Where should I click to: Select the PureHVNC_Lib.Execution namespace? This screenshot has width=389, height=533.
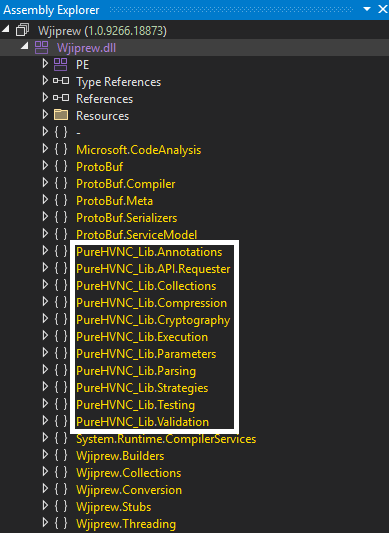tap(142, 337)
